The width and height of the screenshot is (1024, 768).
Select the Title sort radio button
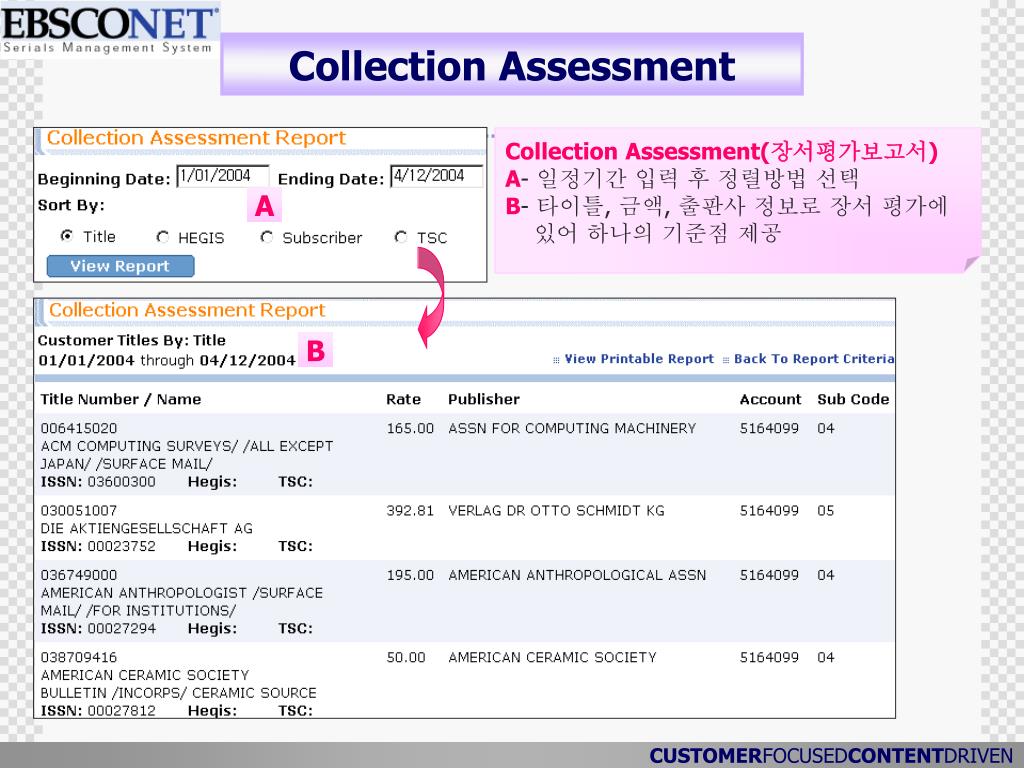point(66,236)
